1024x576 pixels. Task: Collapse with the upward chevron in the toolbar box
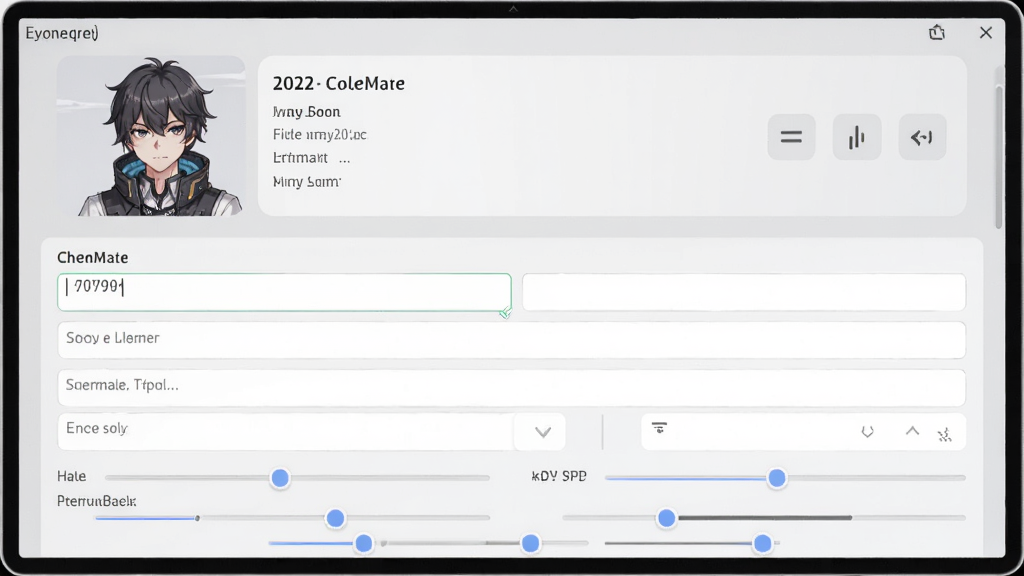click(912, 431)
